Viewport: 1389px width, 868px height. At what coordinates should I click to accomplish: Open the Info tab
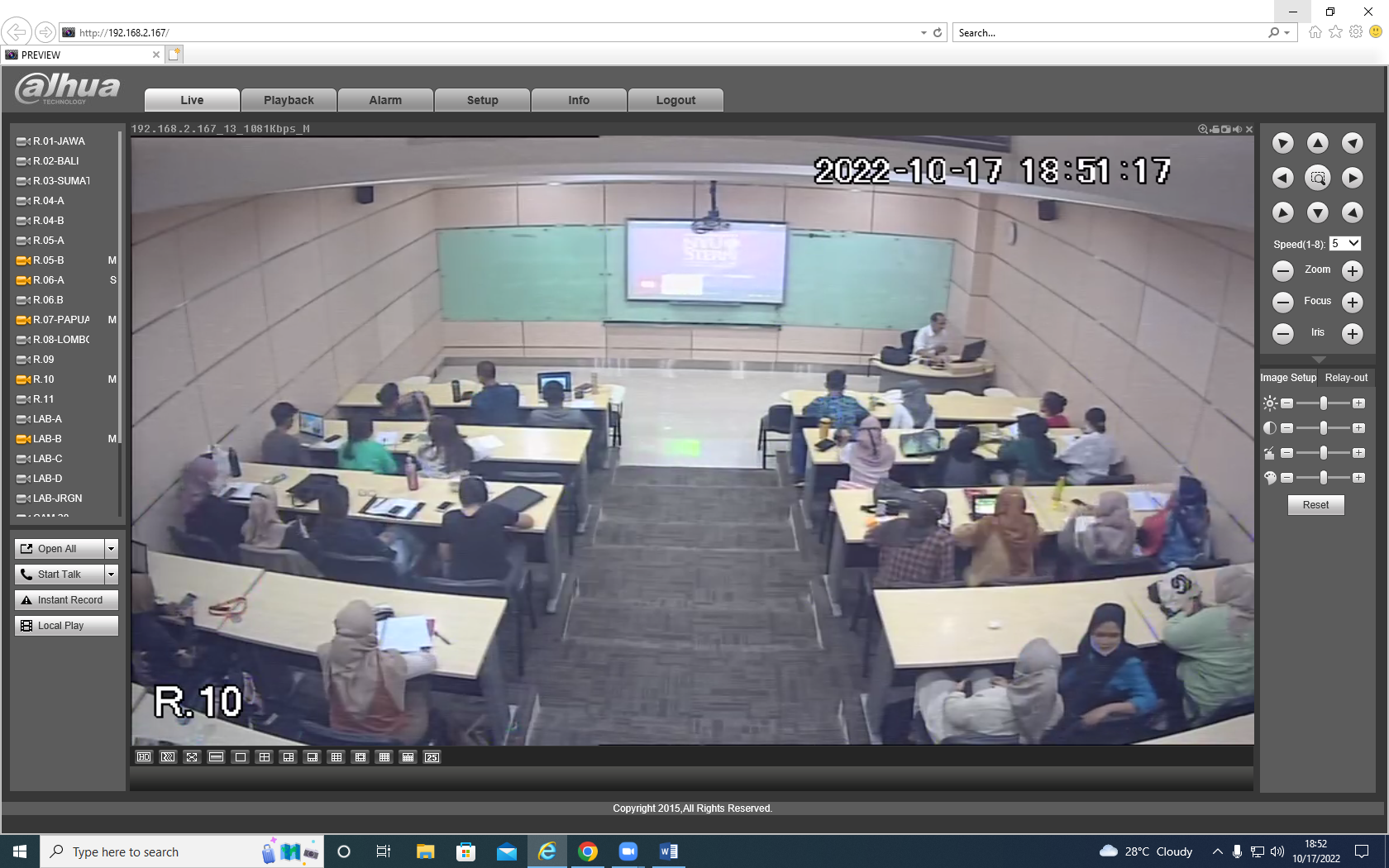[579, 100]
